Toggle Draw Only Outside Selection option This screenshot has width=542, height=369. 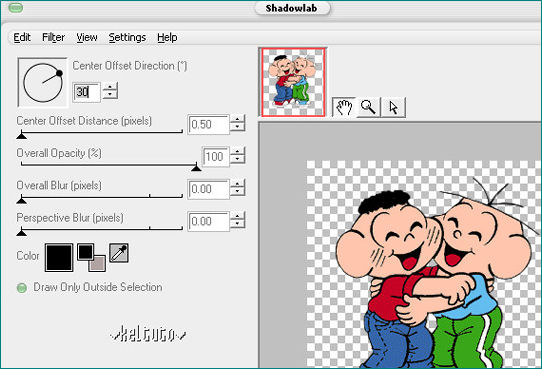point(22,287)
